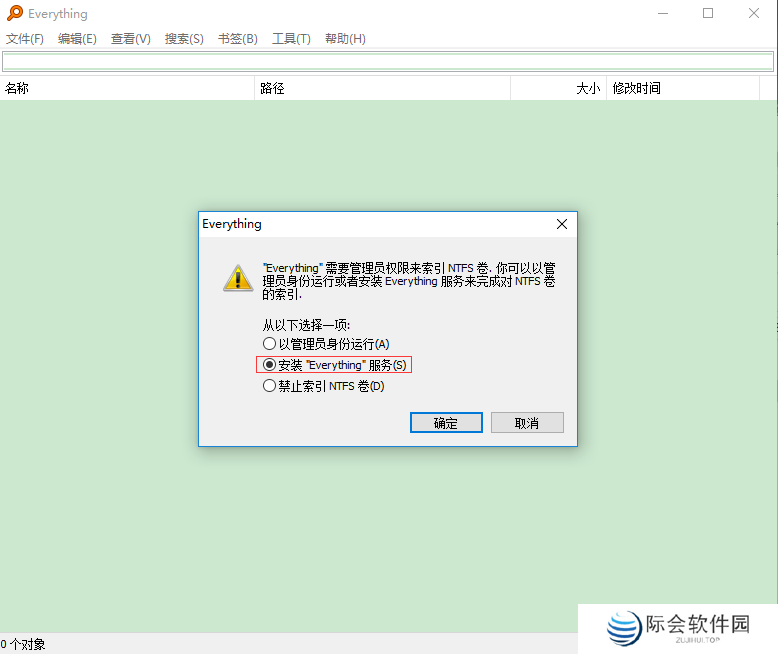Image resolution: width=778 pixels, height=654 pixels.
Task: Click the warning triangle icon in dialog
Action: 237,278
